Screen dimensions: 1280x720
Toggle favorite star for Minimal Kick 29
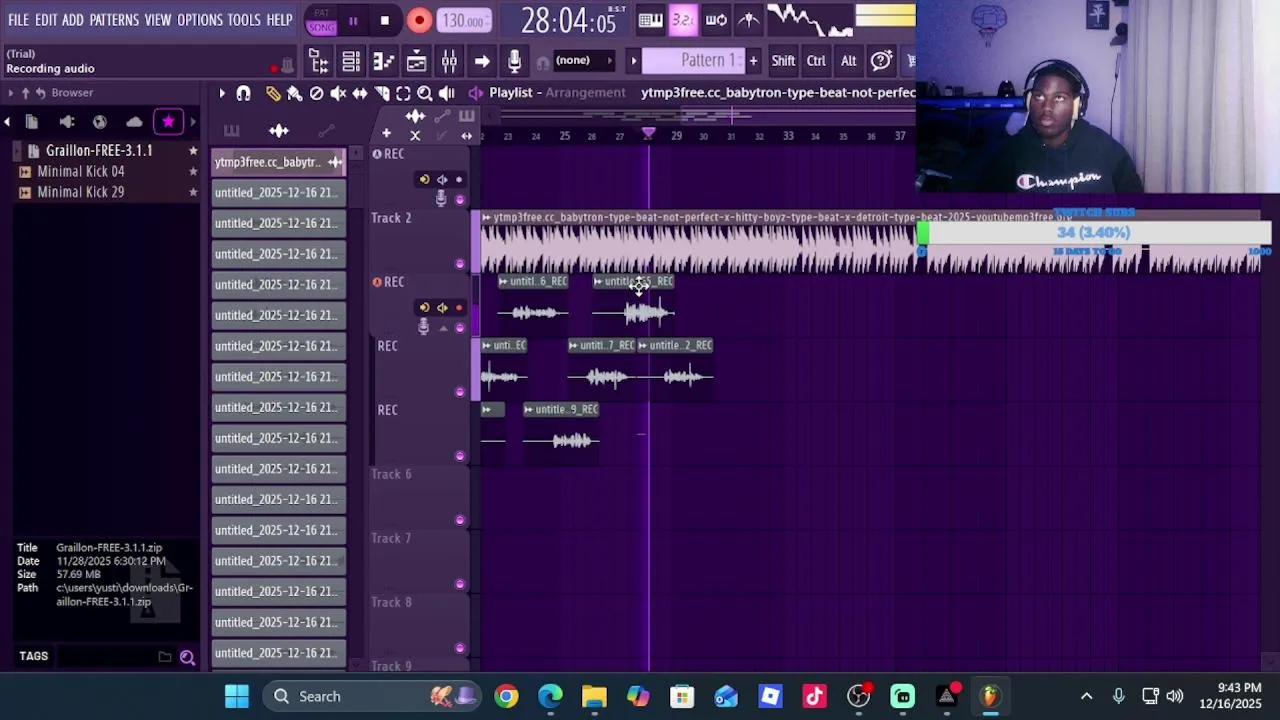[193, 192]
